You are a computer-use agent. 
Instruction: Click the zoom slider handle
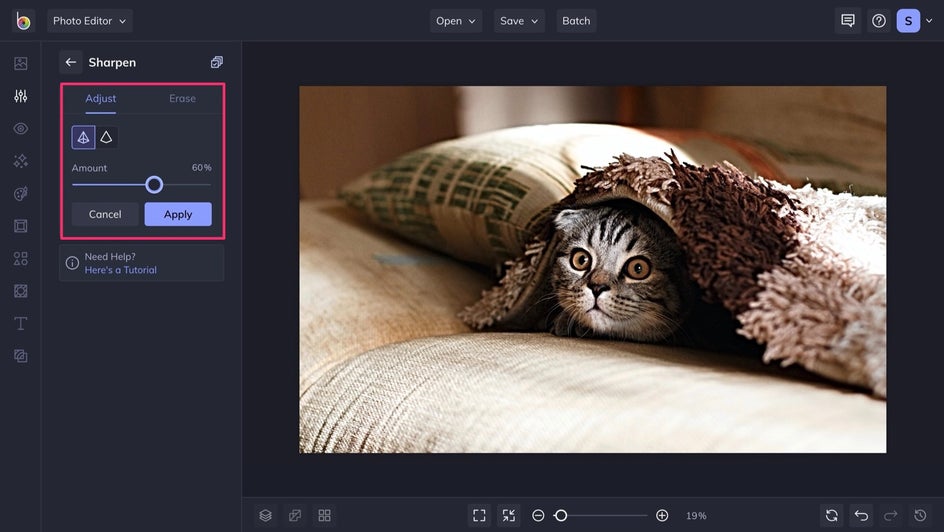pos(561,516)
